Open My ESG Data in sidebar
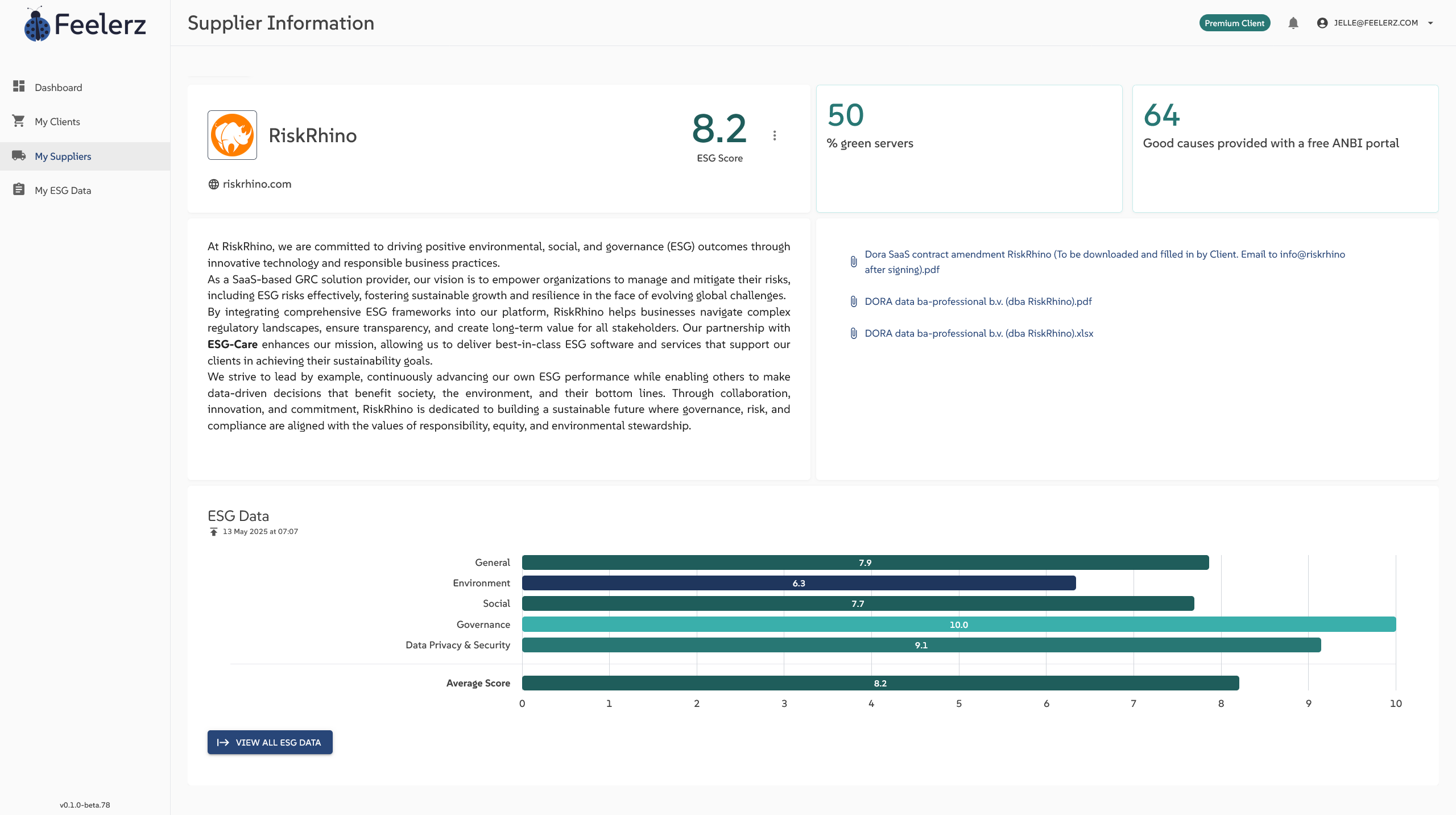The width and height of the screenshot is (1456, 815). tap(85, 190)
